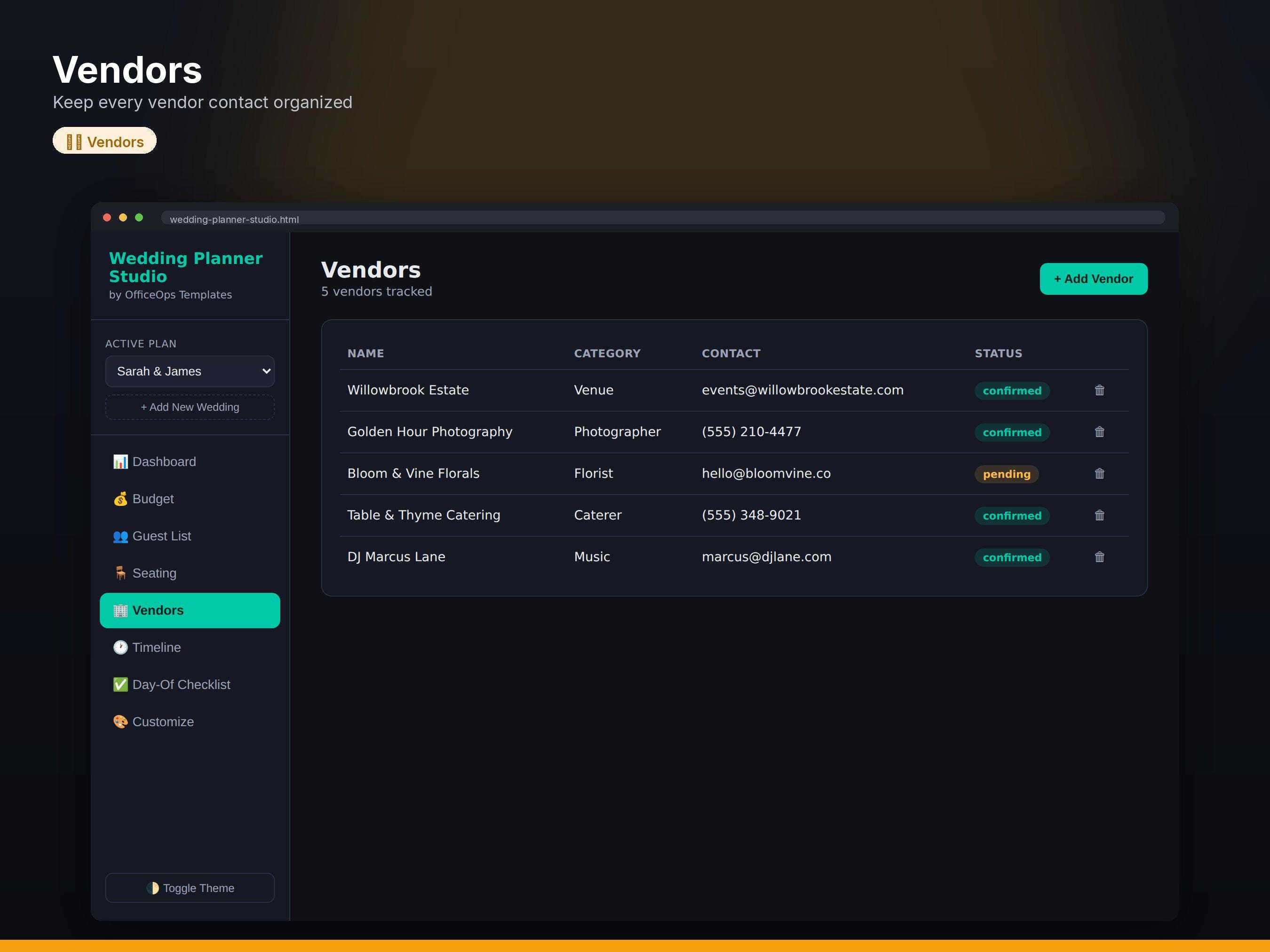
Task: Open the Dashboard page
Action: tap(190, 462)
